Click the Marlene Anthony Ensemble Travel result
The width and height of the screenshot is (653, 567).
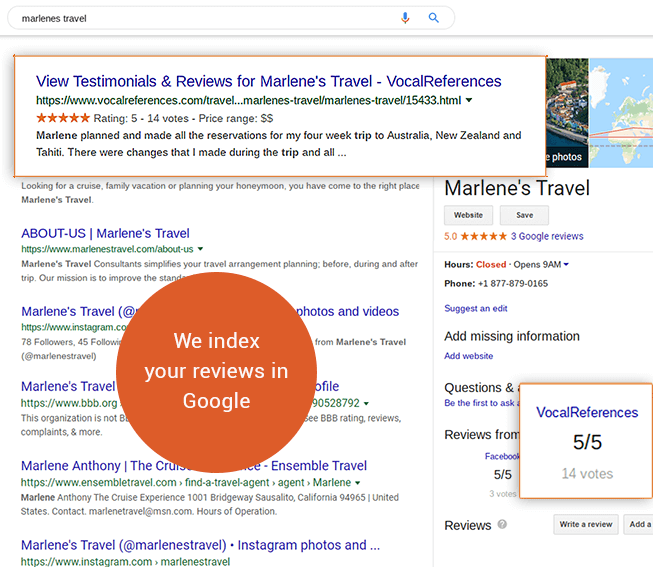tap(194, 466)
